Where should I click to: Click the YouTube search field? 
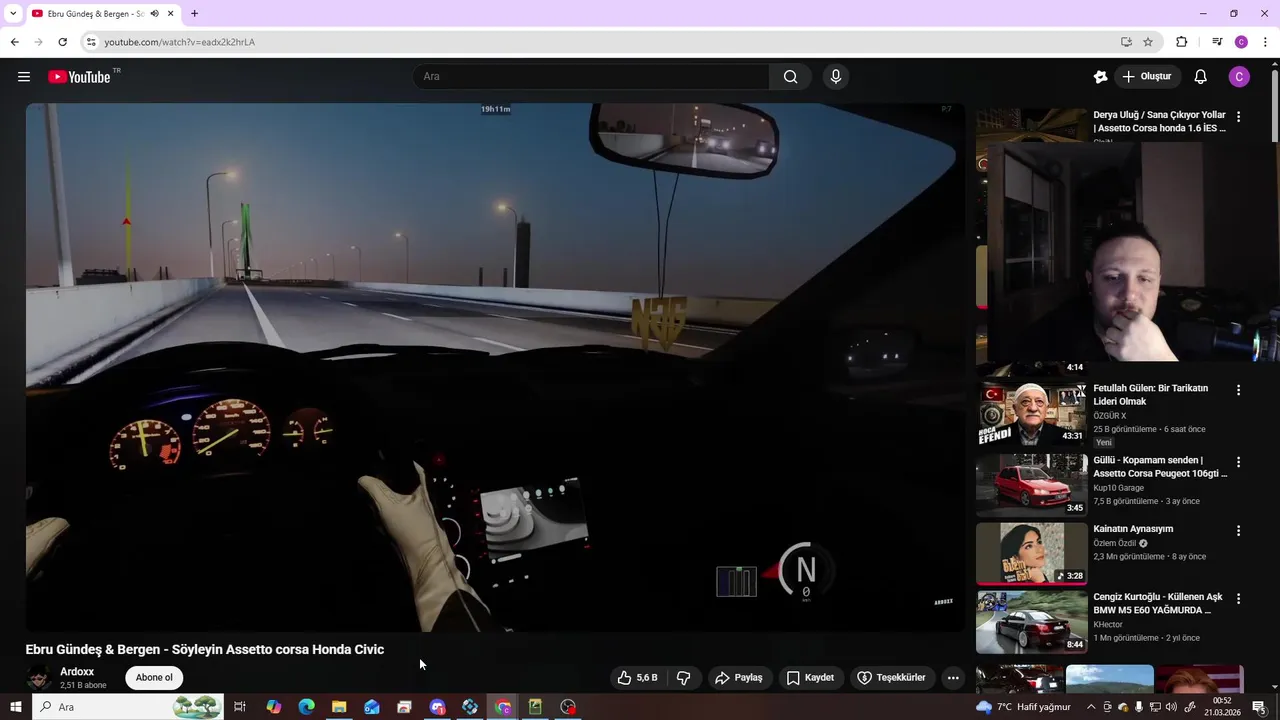pos(590,77)
